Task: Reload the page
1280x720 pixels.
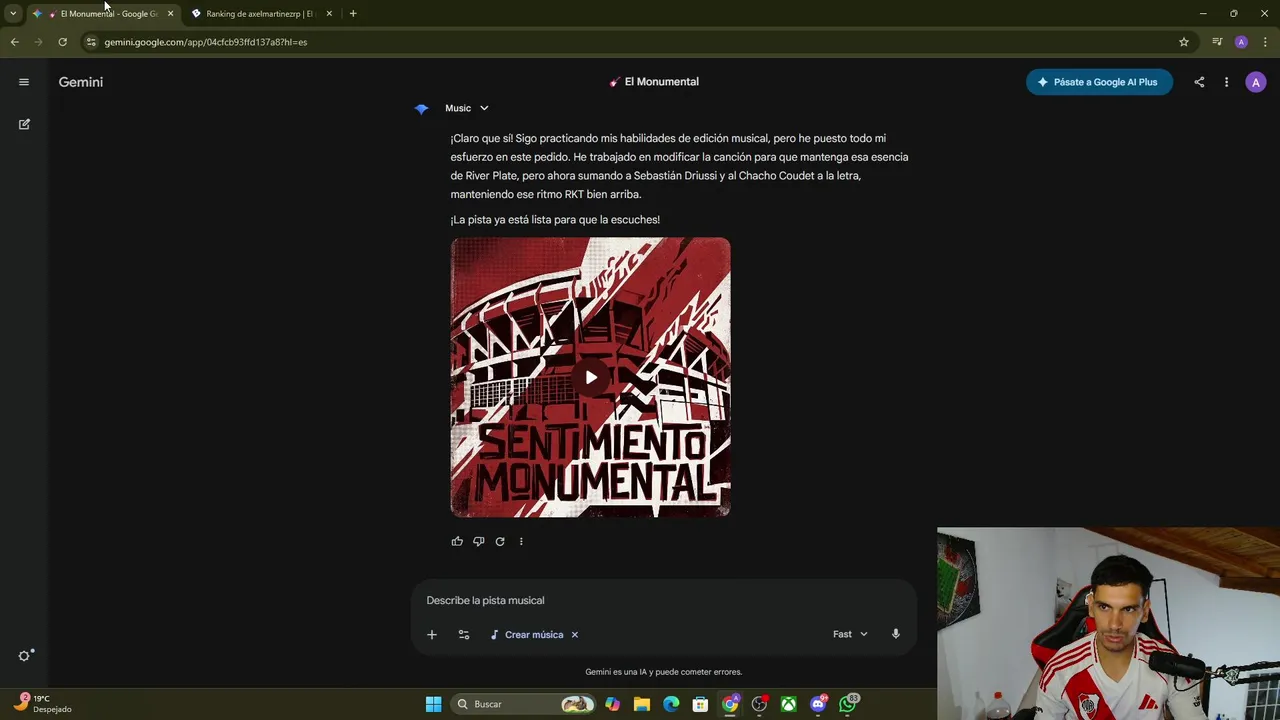Action: [62, 42]
